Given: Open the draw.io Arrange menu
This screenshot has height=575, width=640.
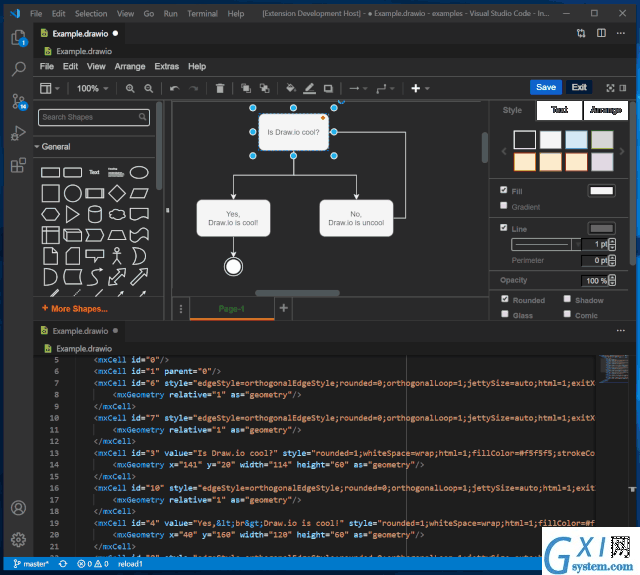Looking at the screenshot, I should pos(130,67).
